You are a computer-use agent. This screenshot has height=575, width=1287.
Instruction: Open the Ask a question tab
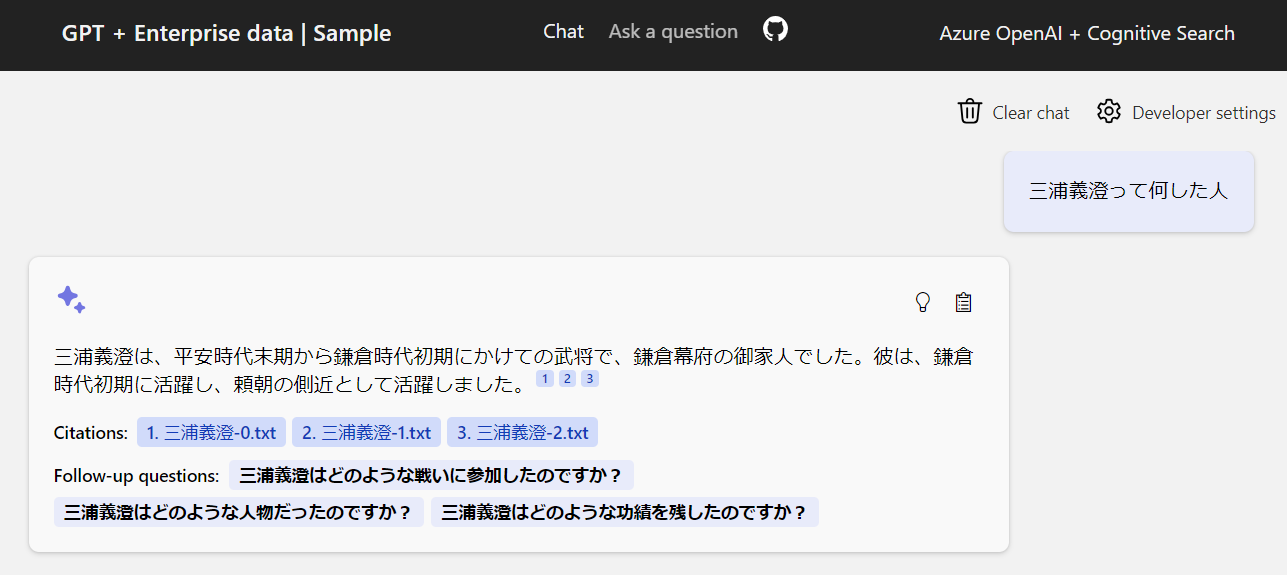point(673,32)
